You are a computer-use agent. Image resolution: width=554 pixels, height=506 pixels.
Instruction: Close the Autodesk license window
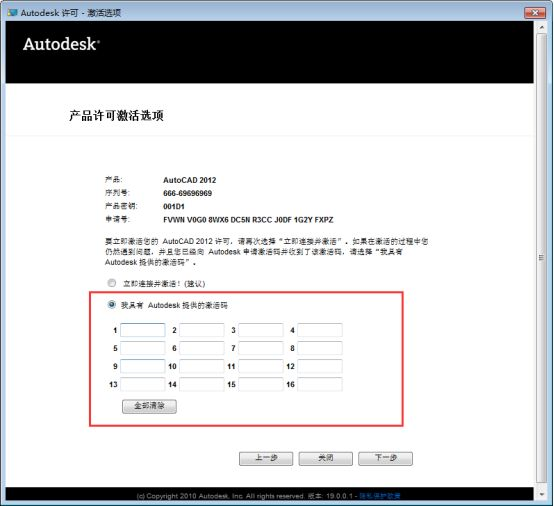coord(535,13)
